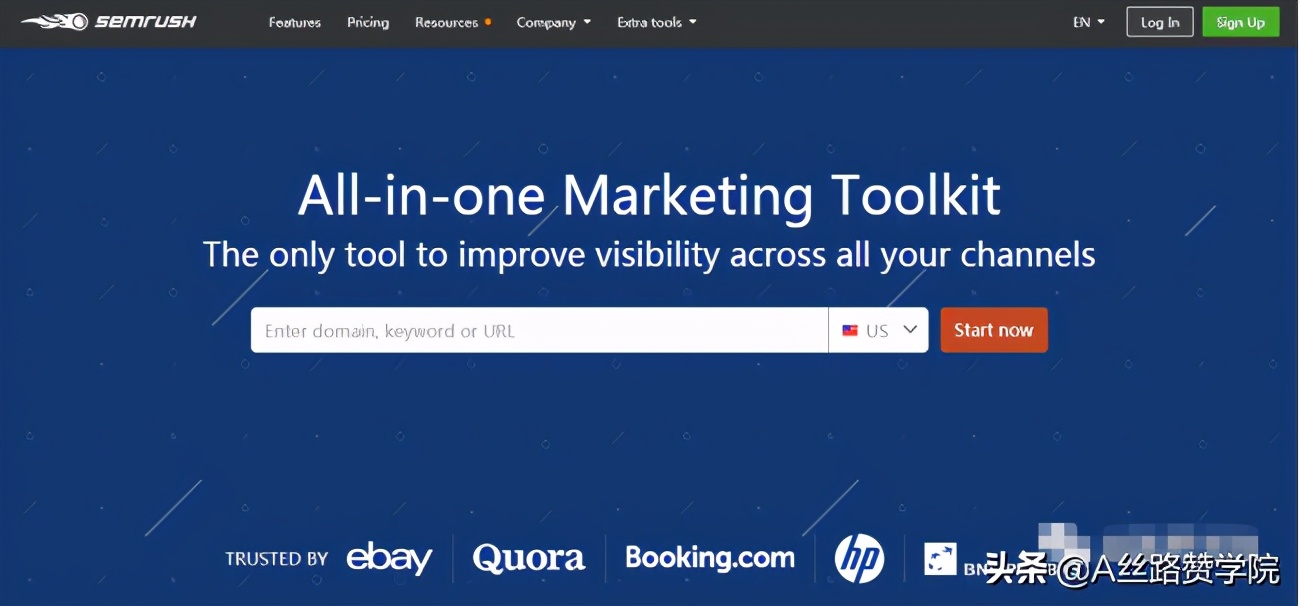Viewport: 1300px width, 606px height.
Task: Click the TRUSTED BY label
Action: click(x=277, y=559)
